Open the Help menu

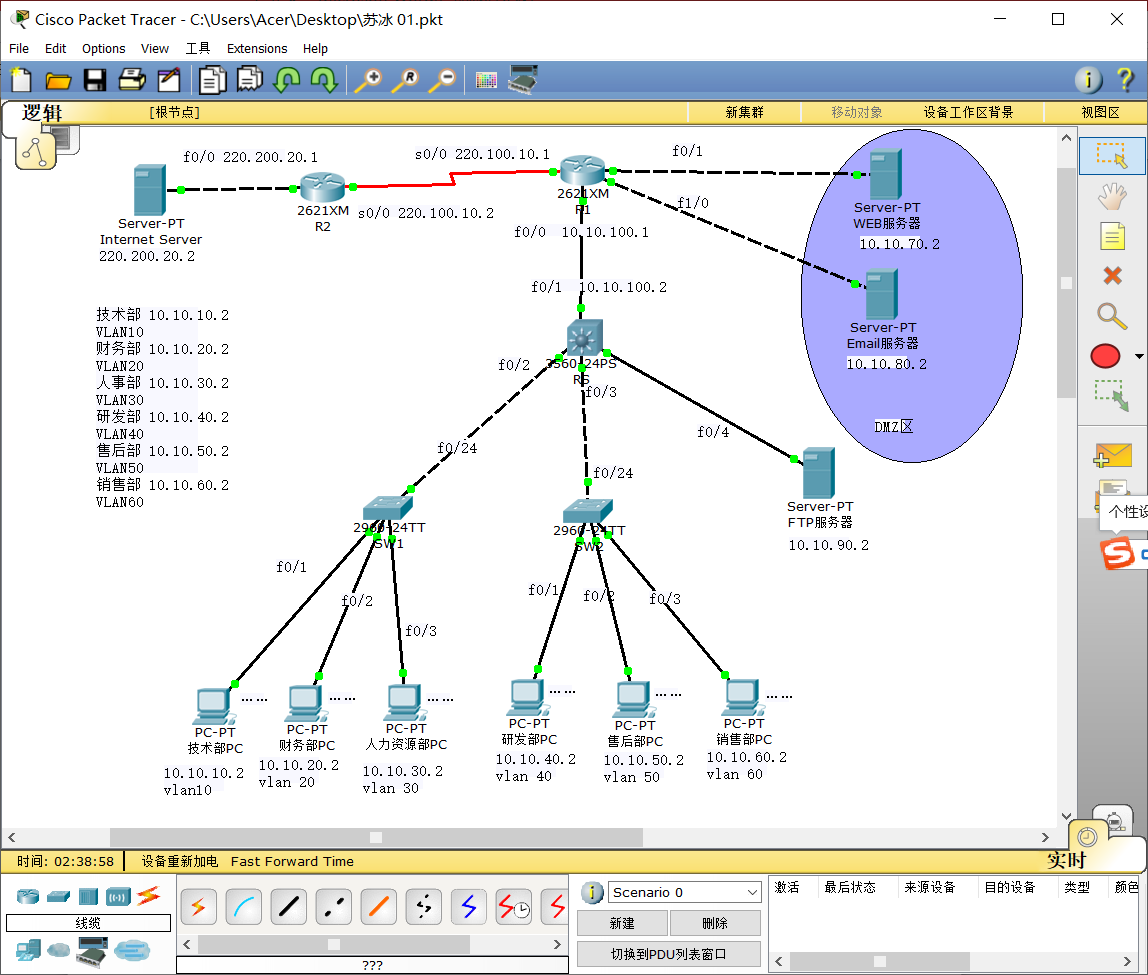[315, 48]
